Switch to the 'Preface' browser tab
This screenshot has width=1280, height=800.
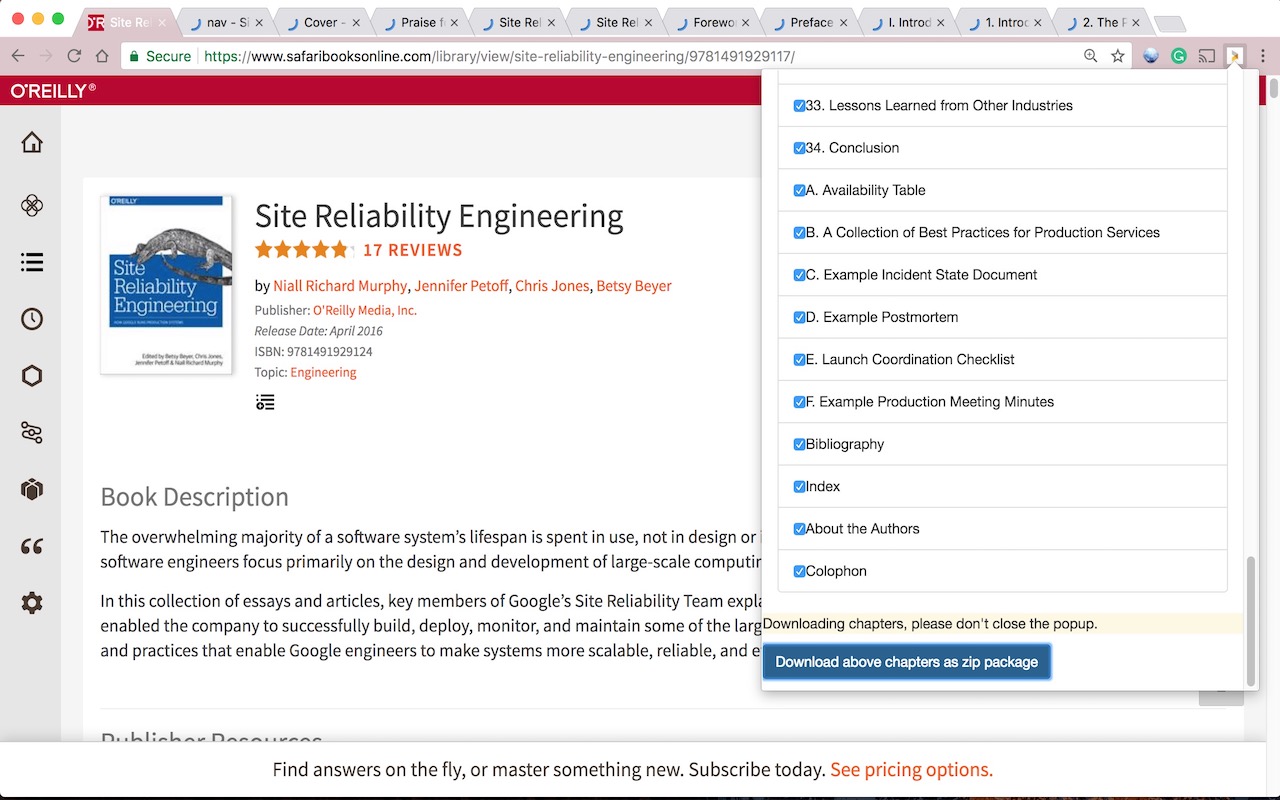click(x=810, y=22)
